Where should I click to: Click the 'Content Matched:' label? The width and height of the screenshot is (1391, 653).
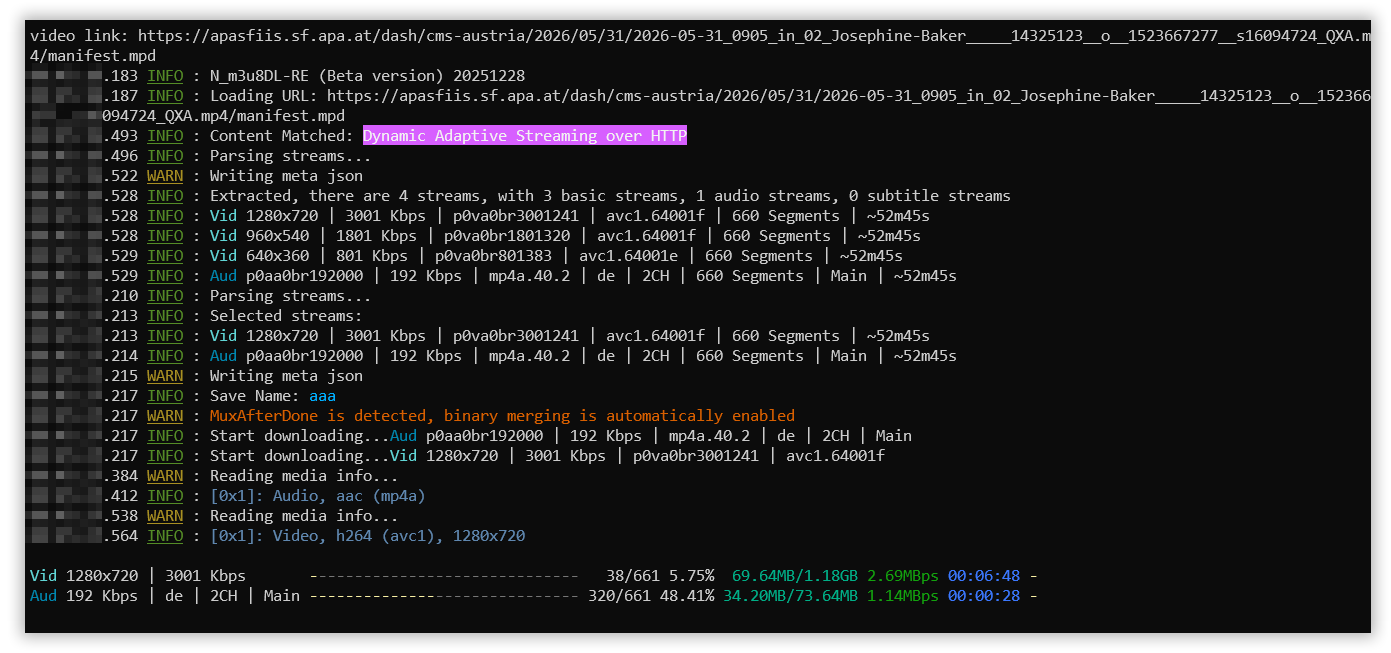[281, 136]
